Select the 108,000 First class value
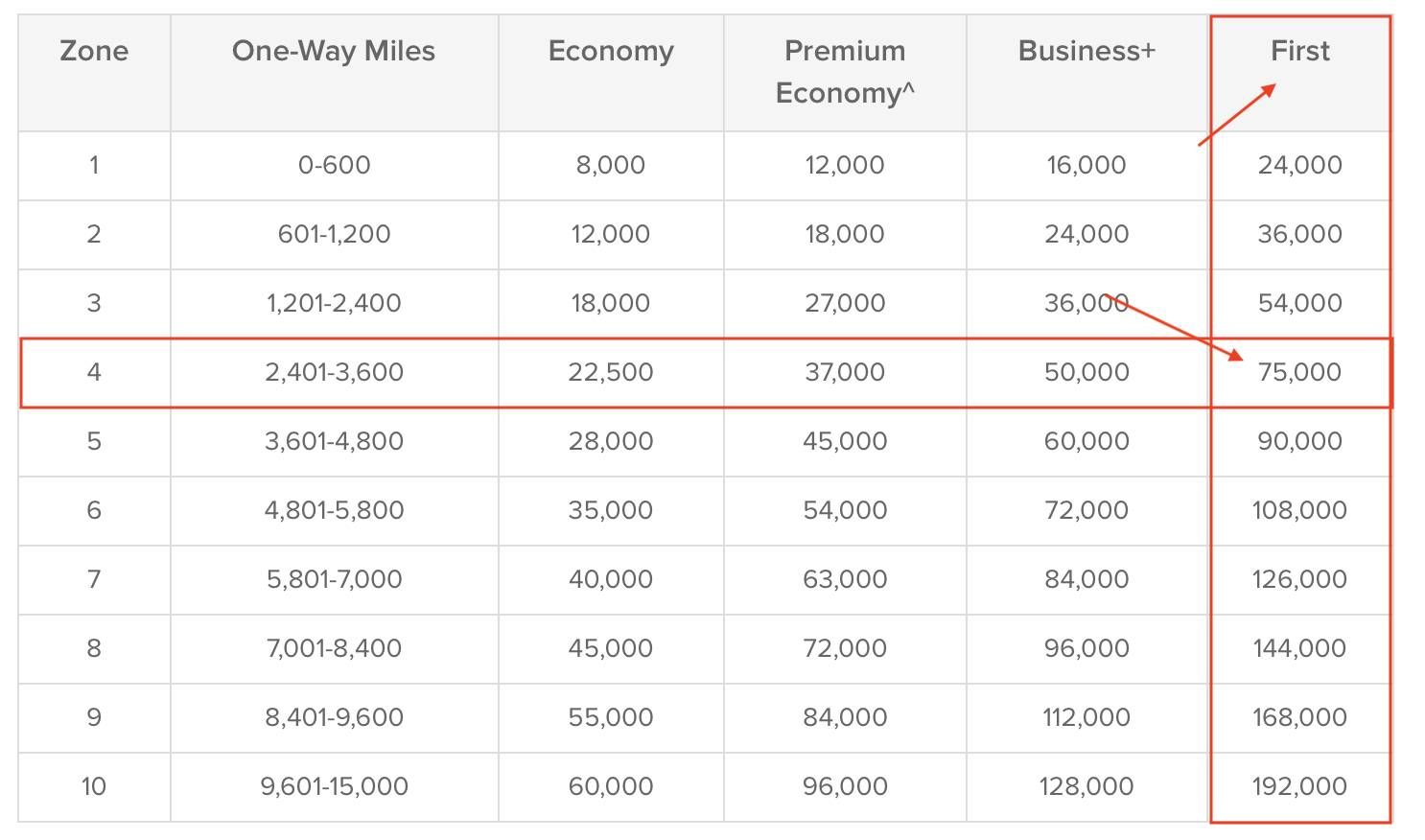1425x840 pixels. click(x=1299, y=510)
